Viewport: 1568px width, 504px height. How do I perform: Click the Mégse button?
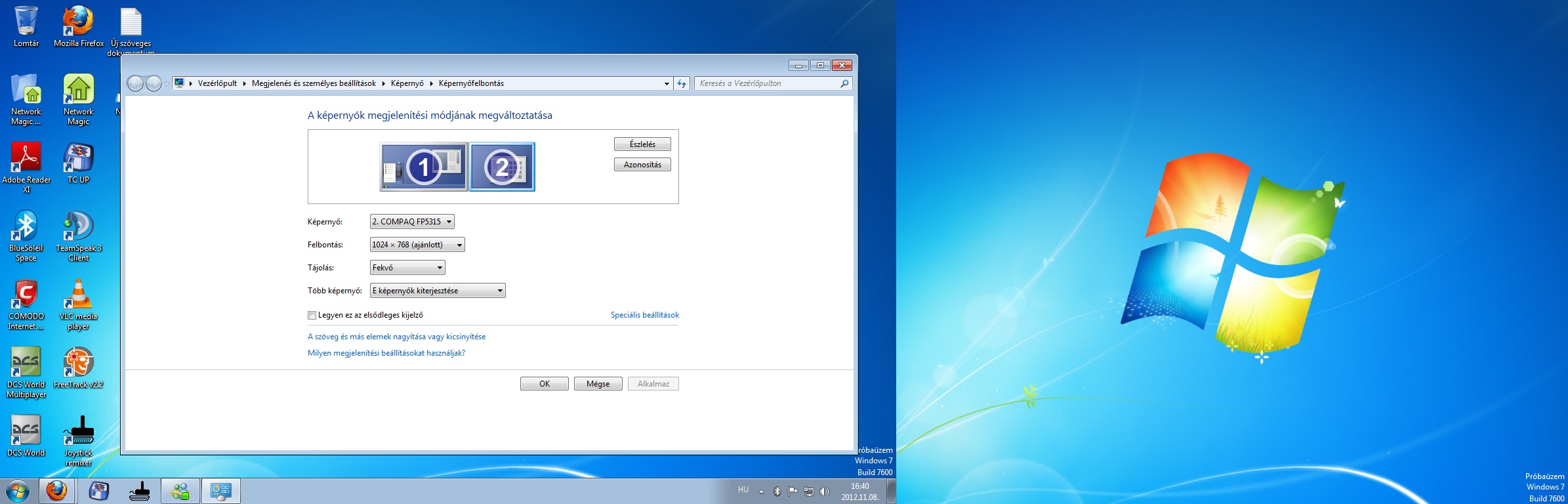pyautogui.click(x=598, y=384)
